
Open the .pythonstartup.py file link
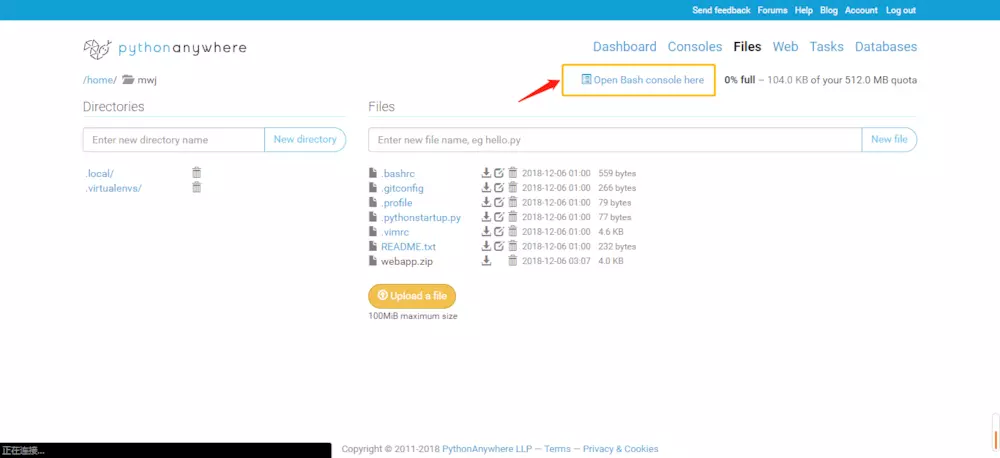pyautogui.click(x=421, y=218)
